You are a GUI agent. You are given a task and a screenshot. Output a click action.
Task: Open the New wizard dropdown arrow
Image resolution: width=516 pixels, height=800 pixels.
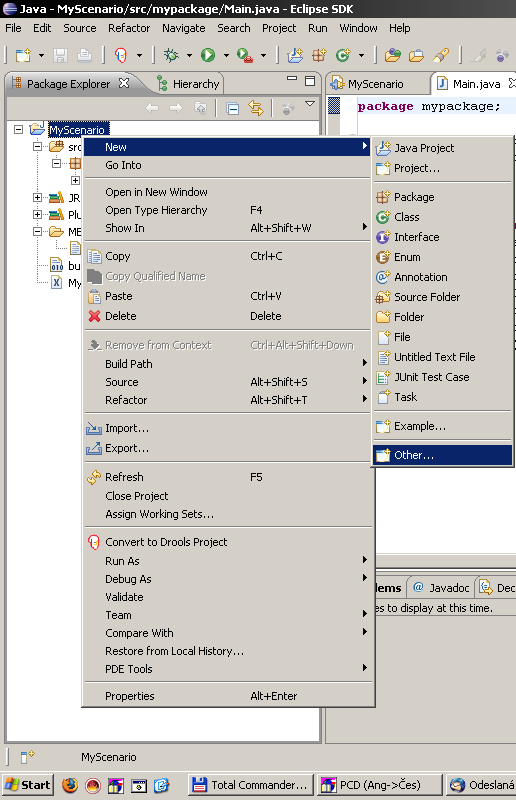(41, 55)
